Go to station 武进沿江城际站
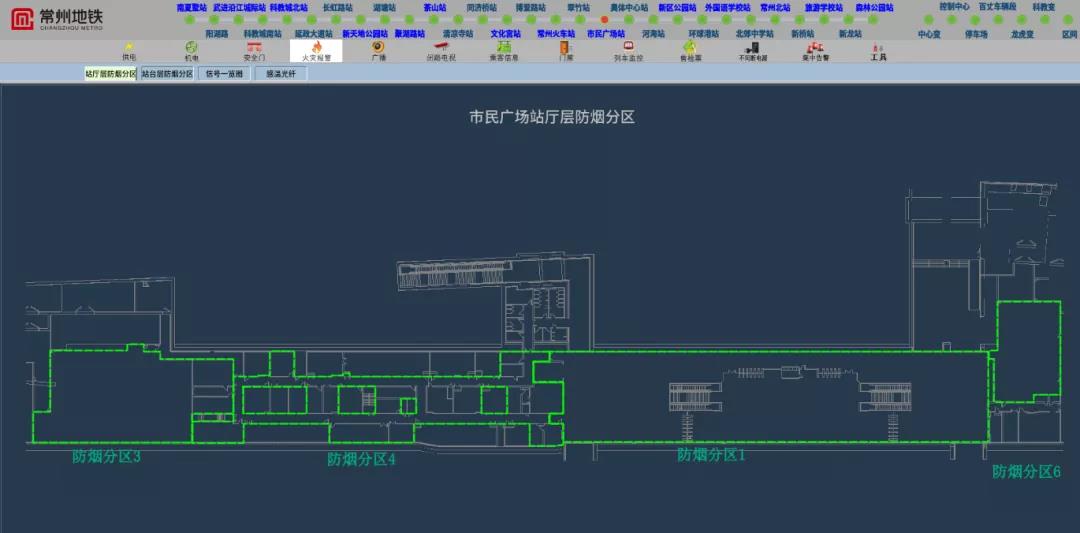Viewport: 1080px width, 533px height. pos(239,8)
